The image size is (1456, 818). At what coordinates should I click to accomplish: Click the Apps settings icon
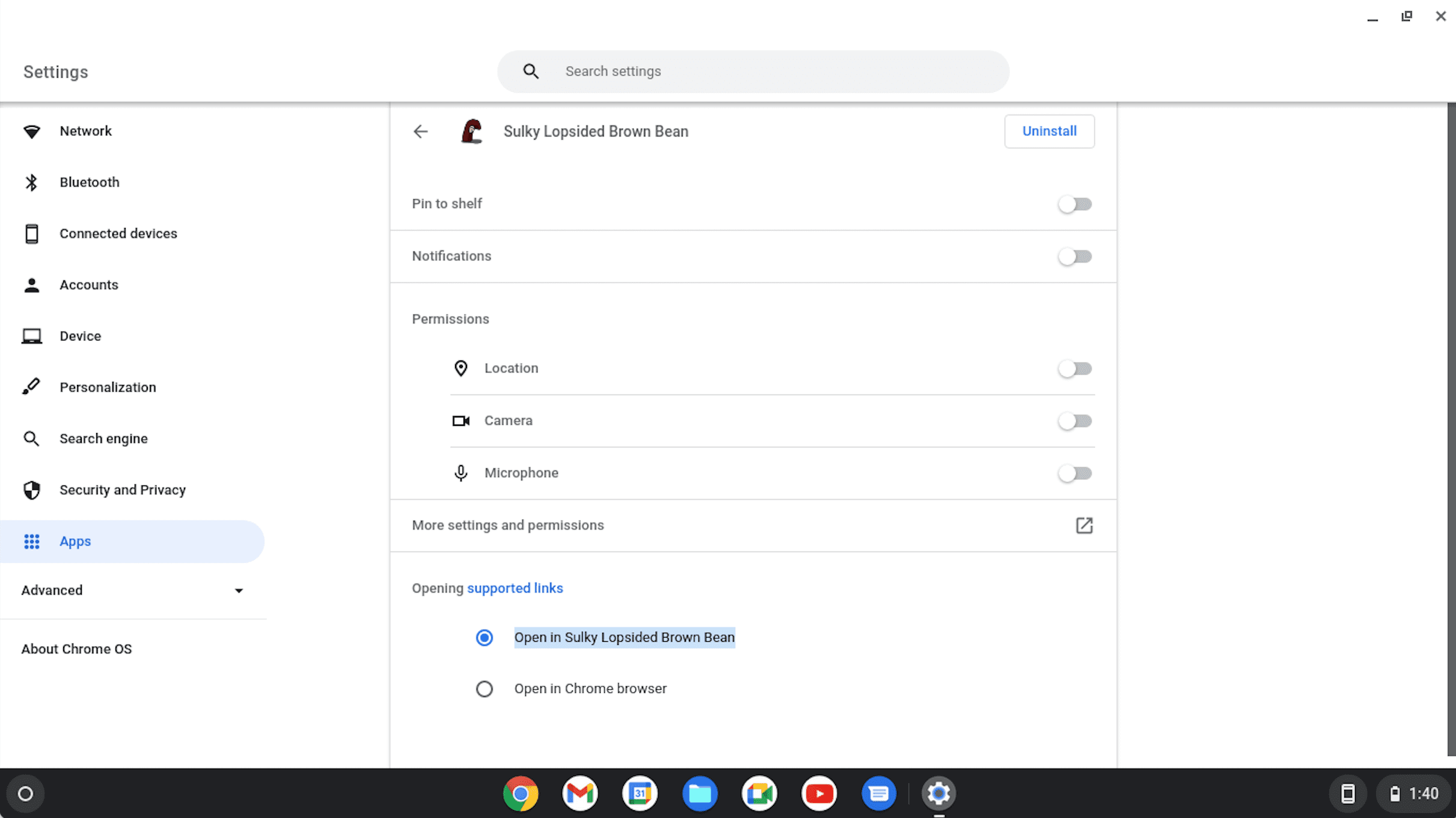point(32,541)
